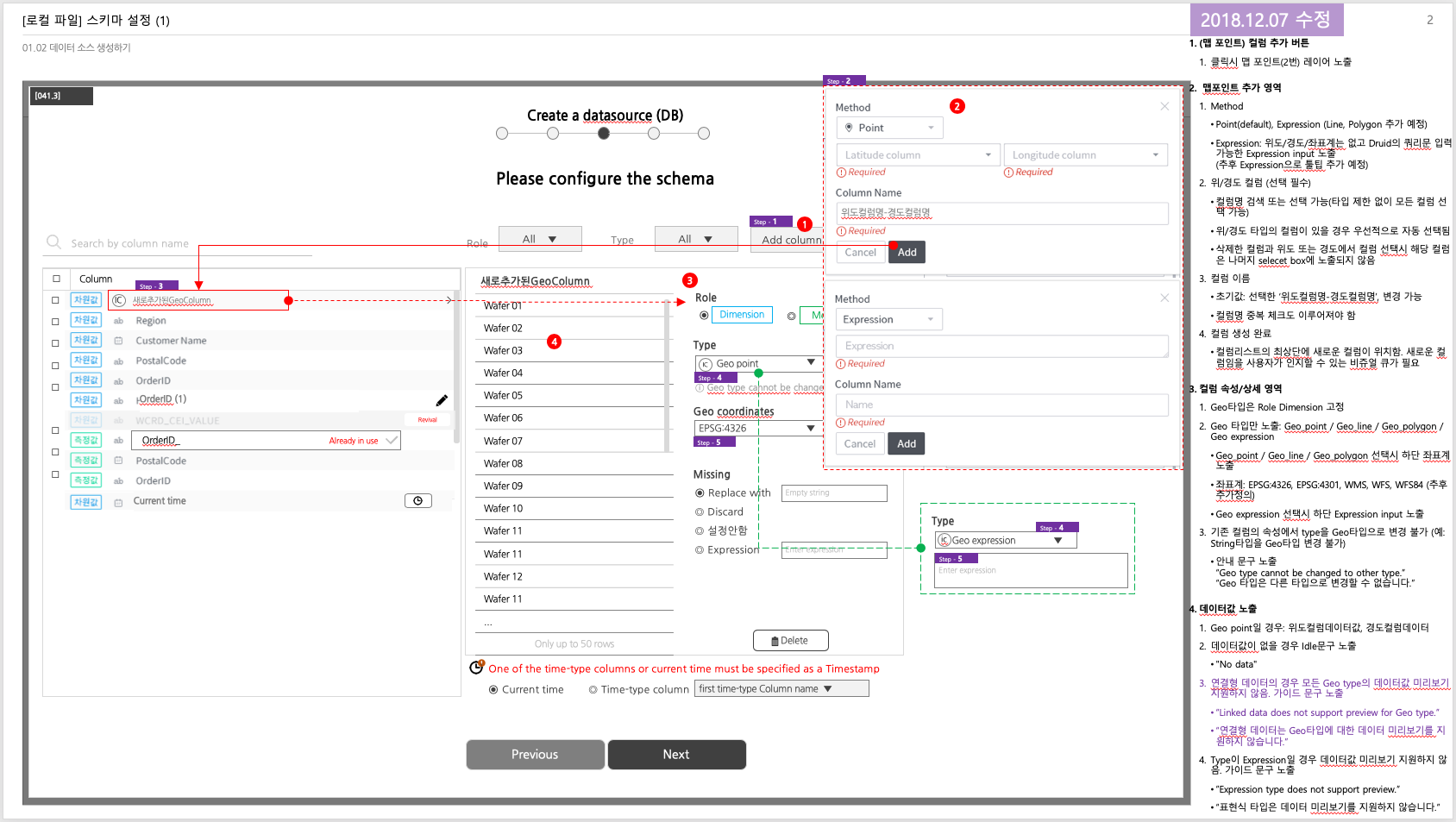Image resolution: width=1456 pixels, height=822 pixels.
Task: Click Add in the Point method popup
Action: (x=907, y=252)
